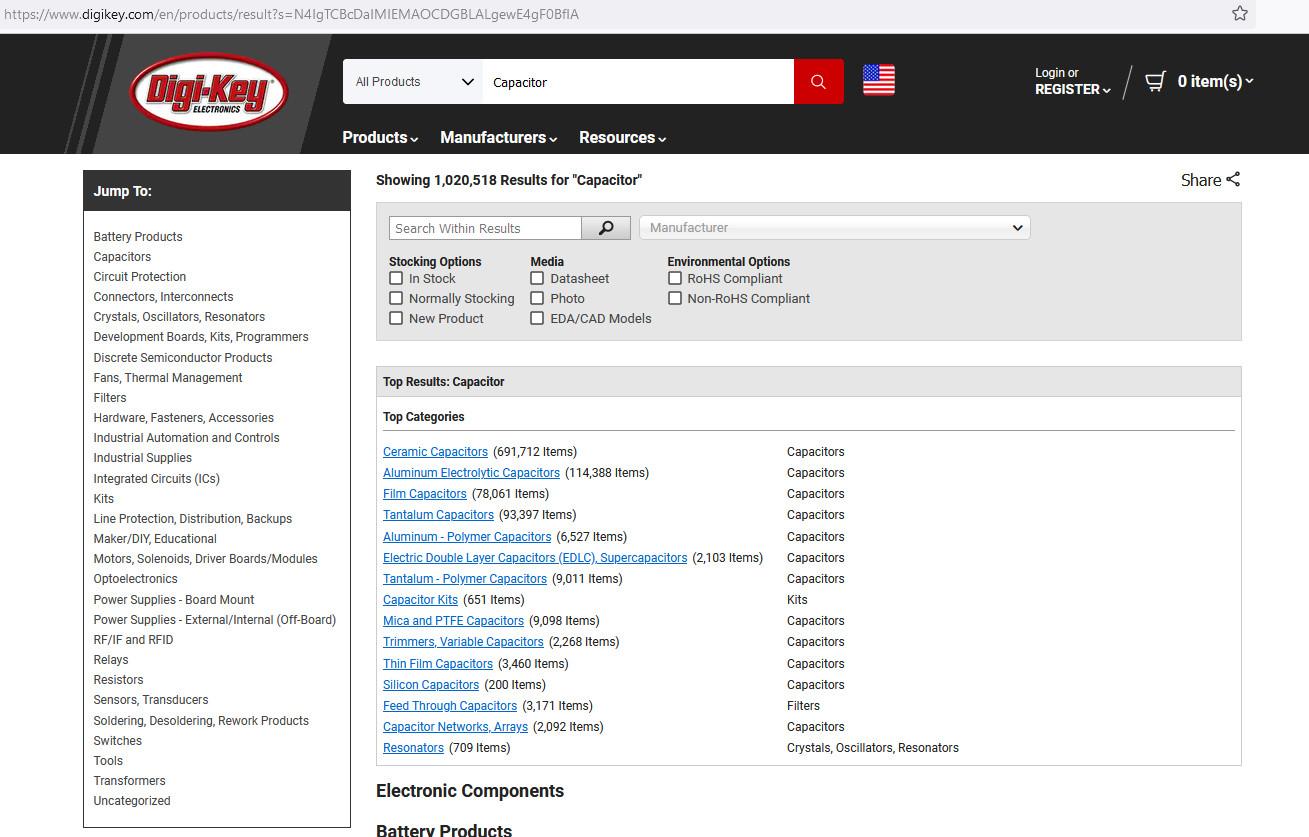The width and height of the screenshot is (1309, 837).
Task: Jump to Battery Products section
Action: pyautogui.click(x=138, y=237)
